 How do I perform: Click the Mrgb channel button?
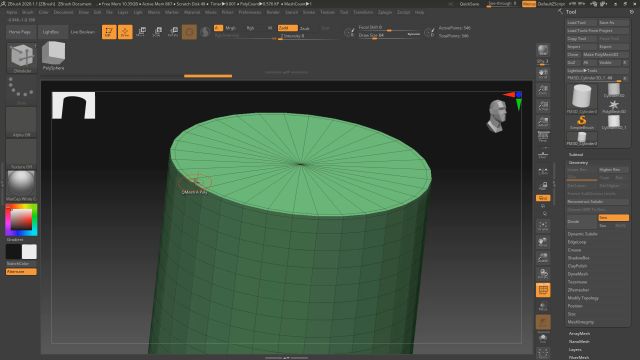point(231,28)
